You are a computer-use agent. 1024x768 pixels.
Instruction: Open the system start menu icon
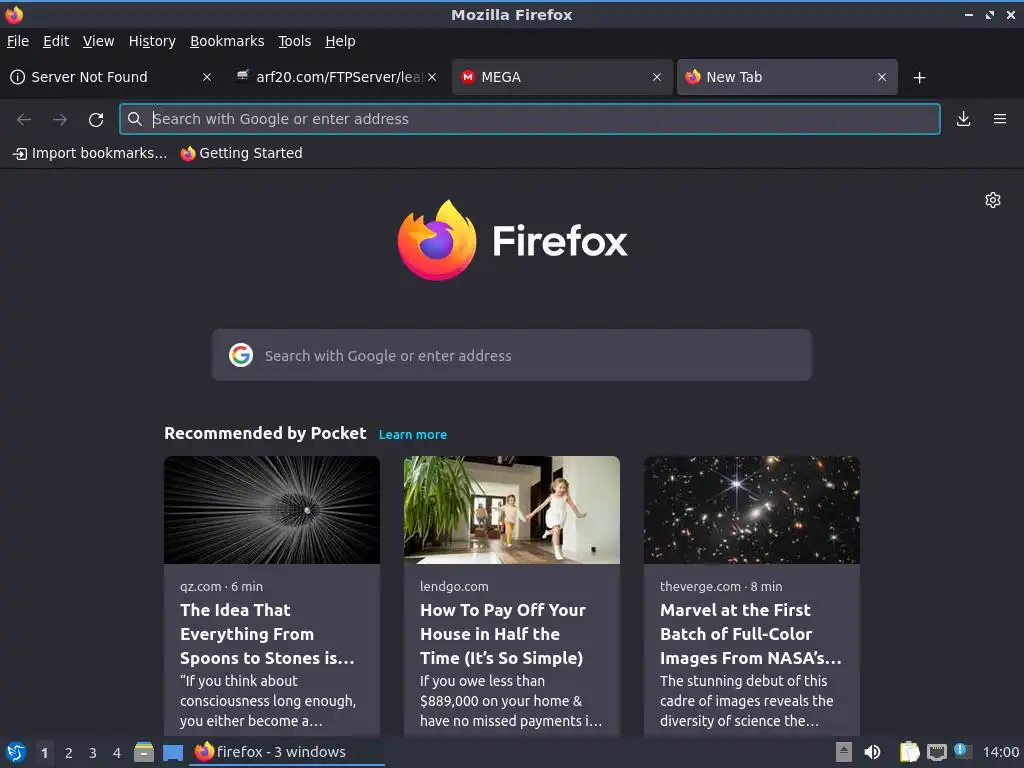pyautogui.click(x=16, y=752)
